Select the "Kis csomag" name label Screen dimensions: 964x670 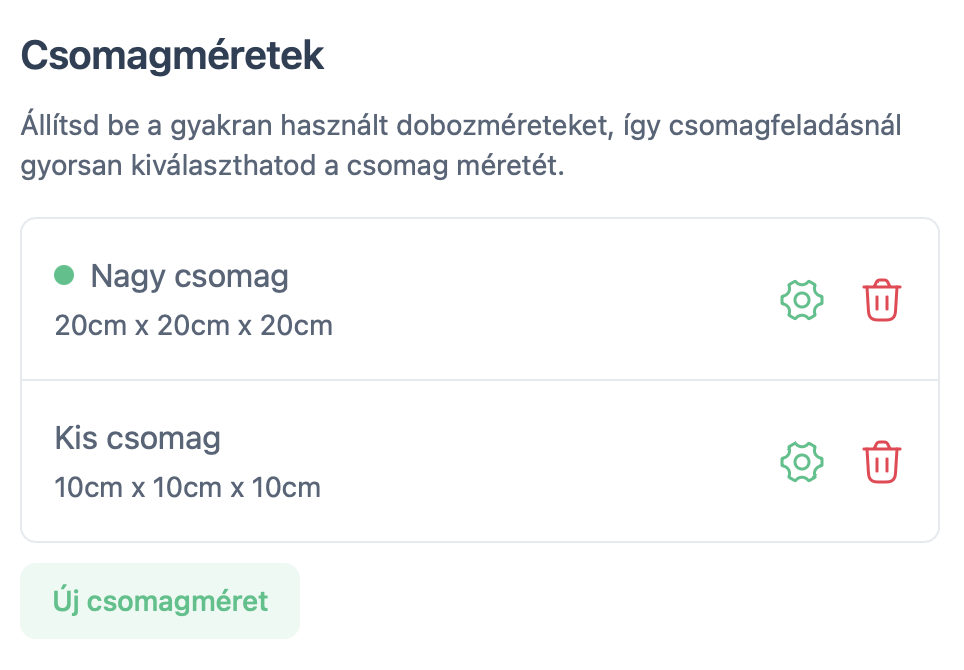coord(138,438)
